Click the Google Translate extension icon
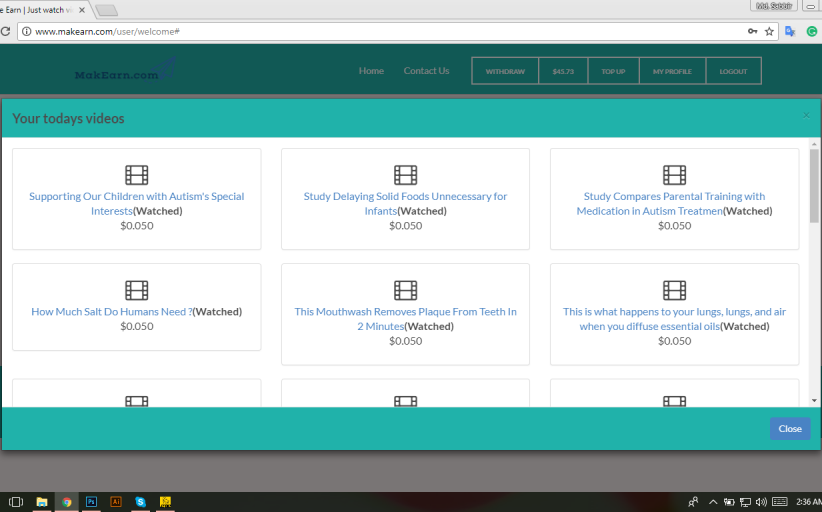 click(790, 31)
